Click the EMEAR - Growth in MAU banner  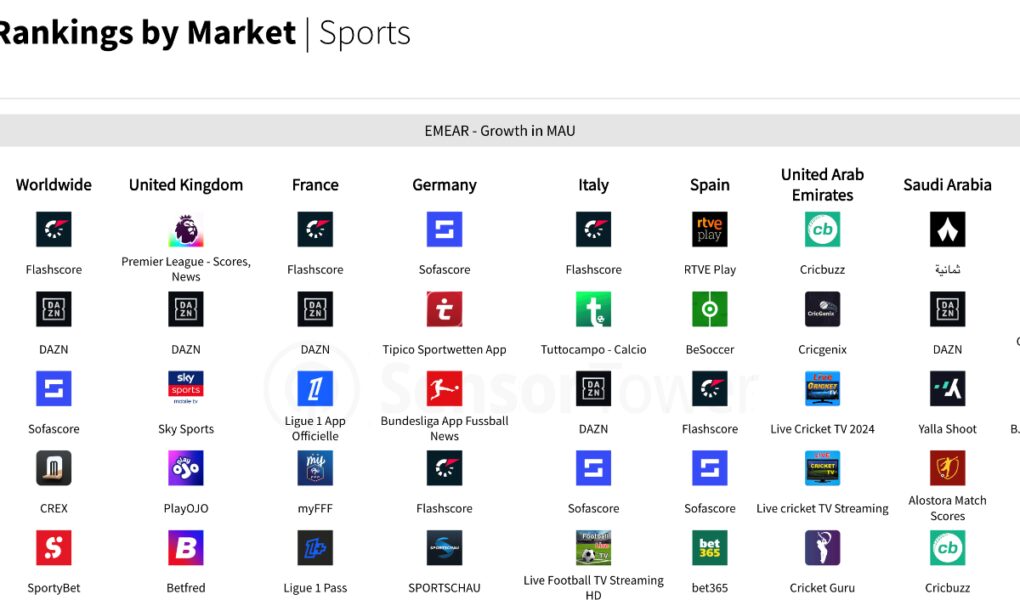500,131
